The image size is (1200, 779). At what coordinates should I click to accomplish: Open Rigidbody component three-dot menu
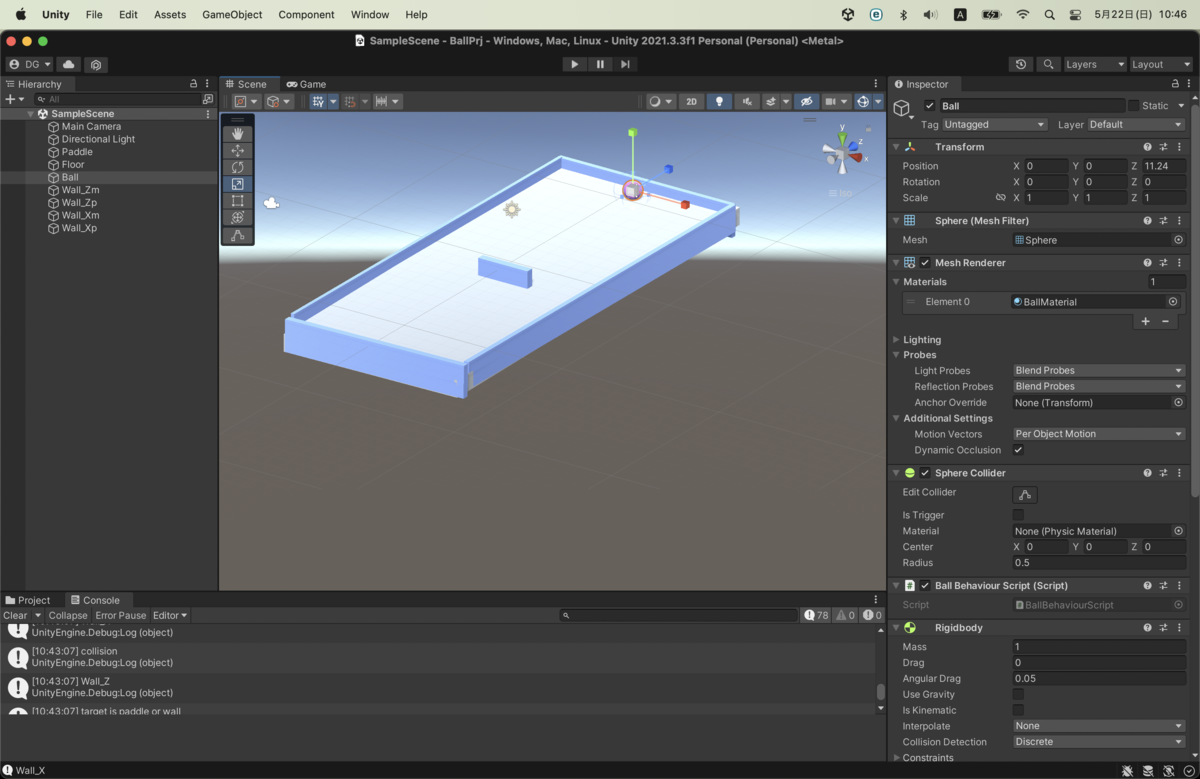click(x=1179, y=628)
